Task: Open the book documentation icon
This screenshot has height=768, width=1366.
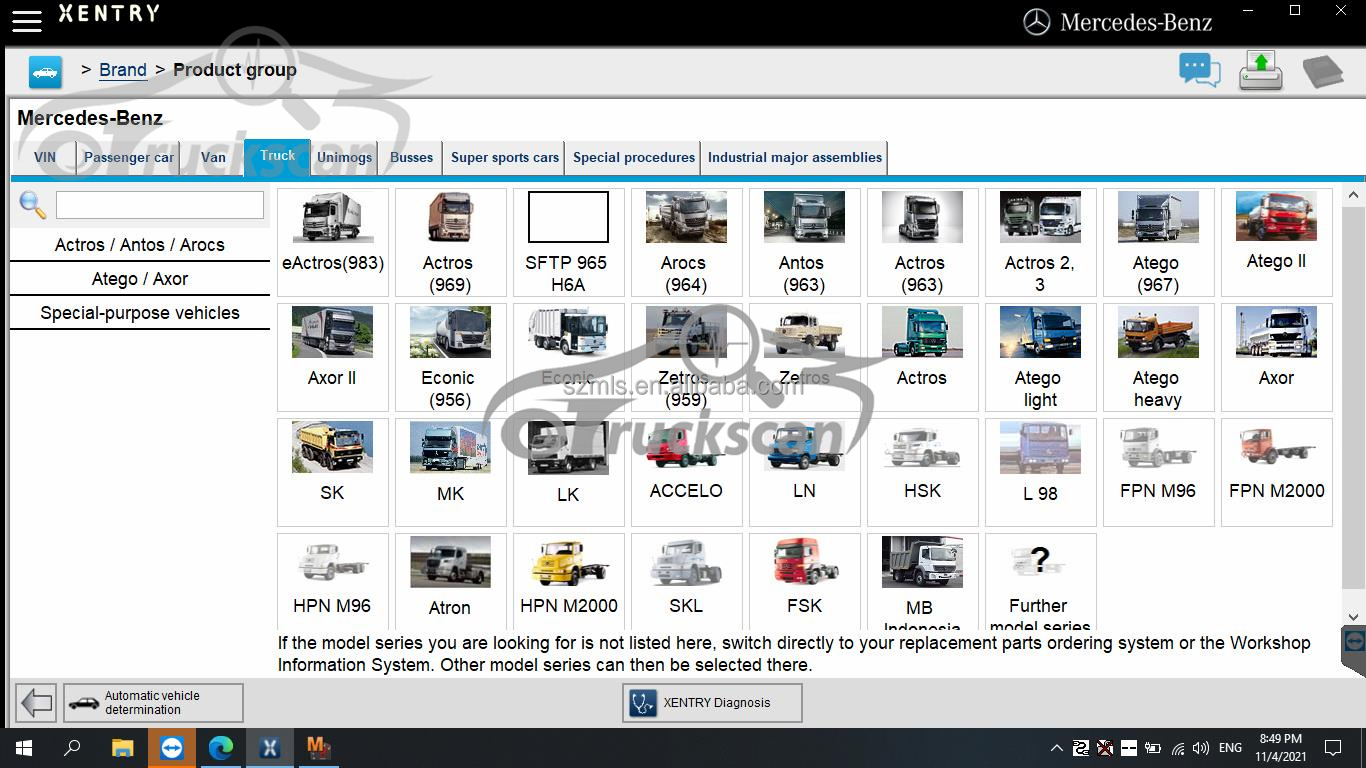Action: pyautogui.click(x=1322, y=72)
